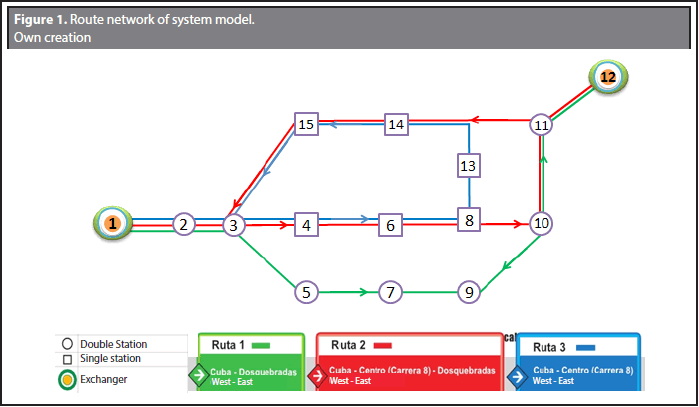699x407 pixels.
Task: Select single station square 14
Action: pyautogui.click(x=397, y=124)
